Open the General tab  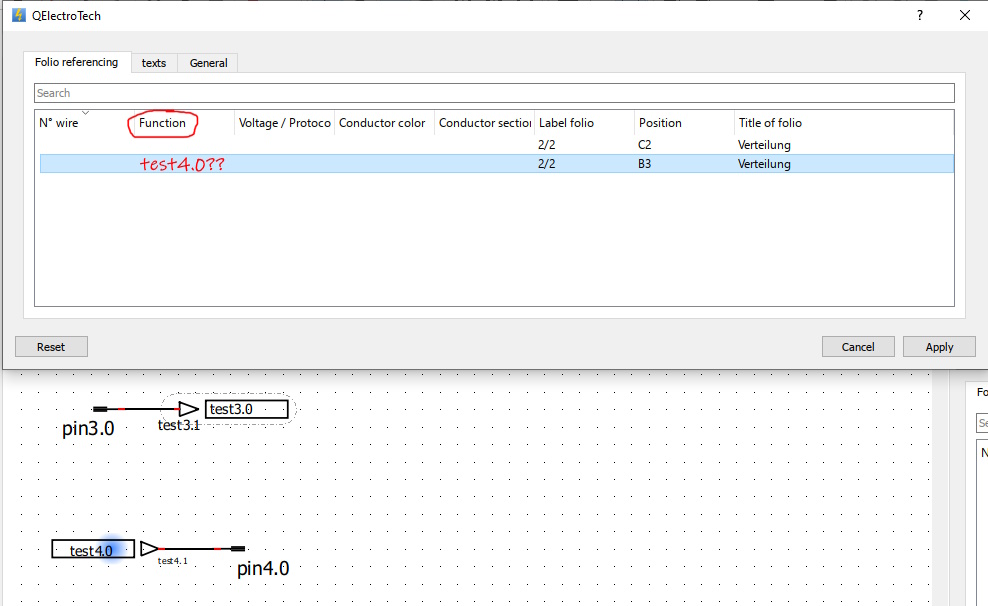coord(209,63)
